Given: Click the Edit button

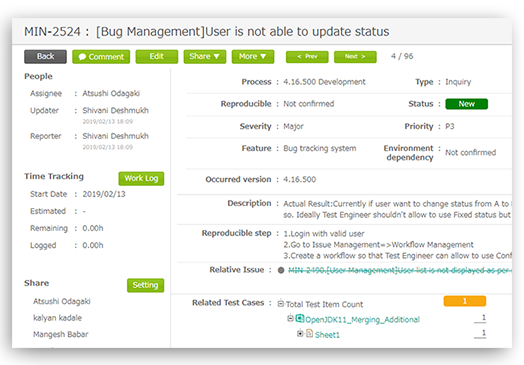Looking at the screenshot, I should 156,56.
